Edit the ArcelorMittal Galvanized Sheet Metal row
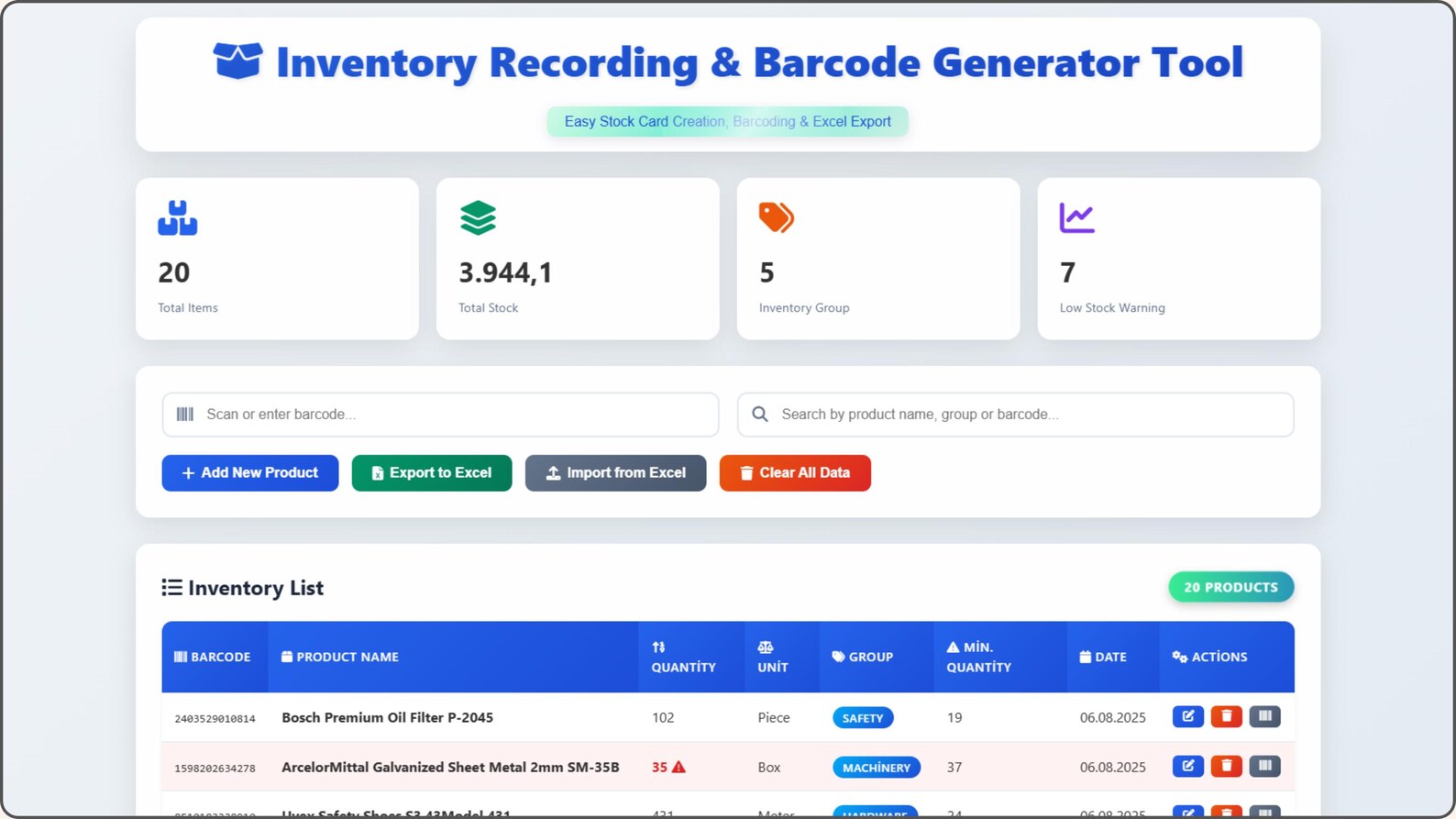 click(x=1188, y=766)
